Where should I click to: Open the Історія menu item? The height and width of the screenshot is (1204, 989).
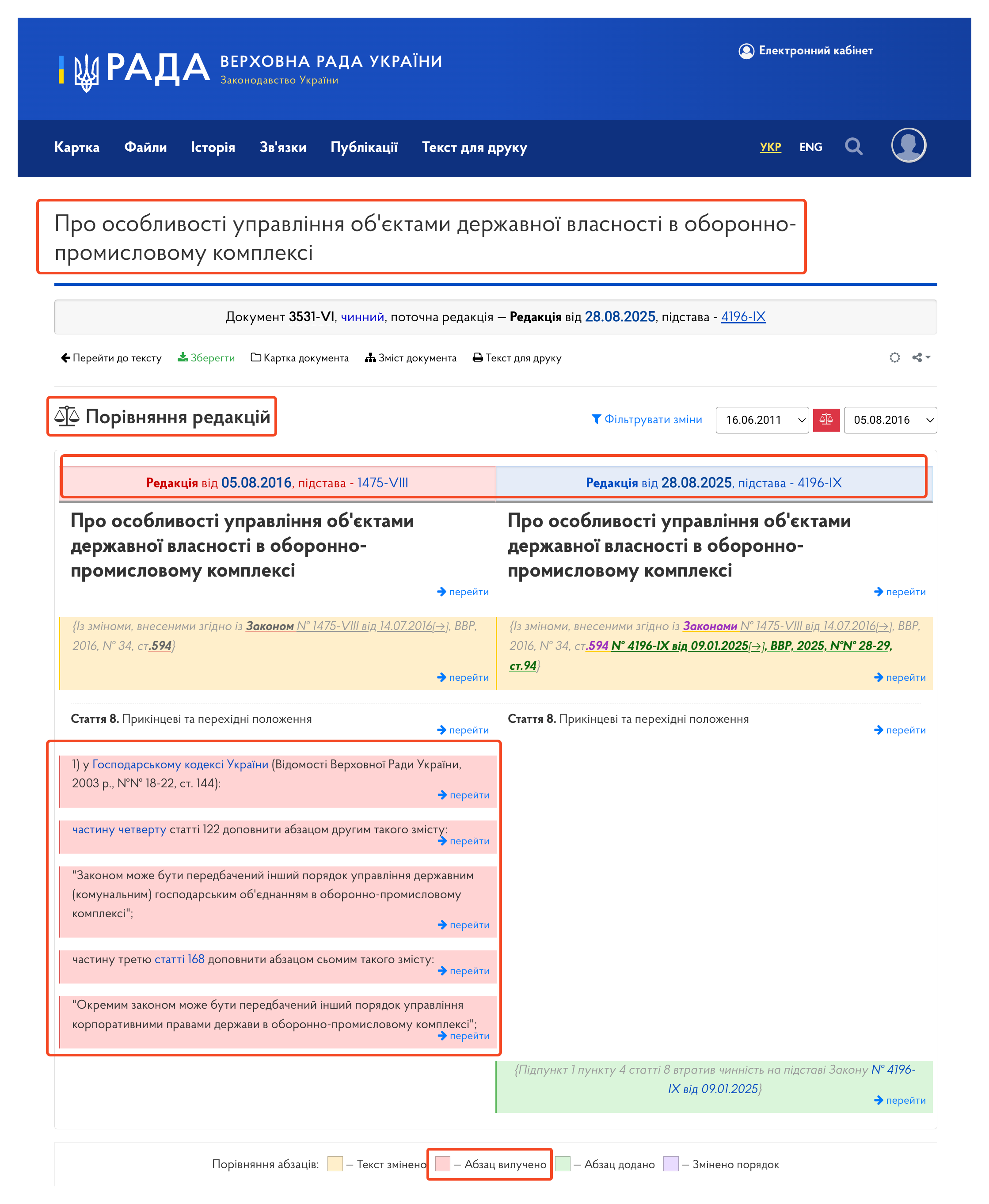(213, 147)
